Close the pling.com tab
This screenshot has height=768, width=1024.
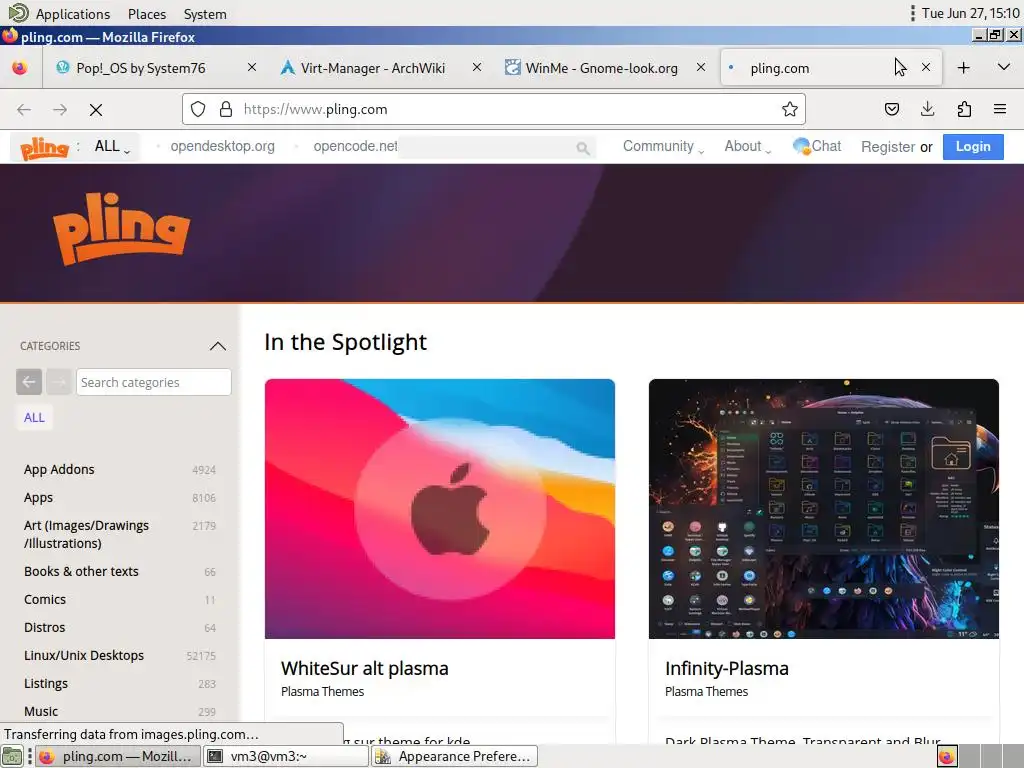(x=925, y=67)
